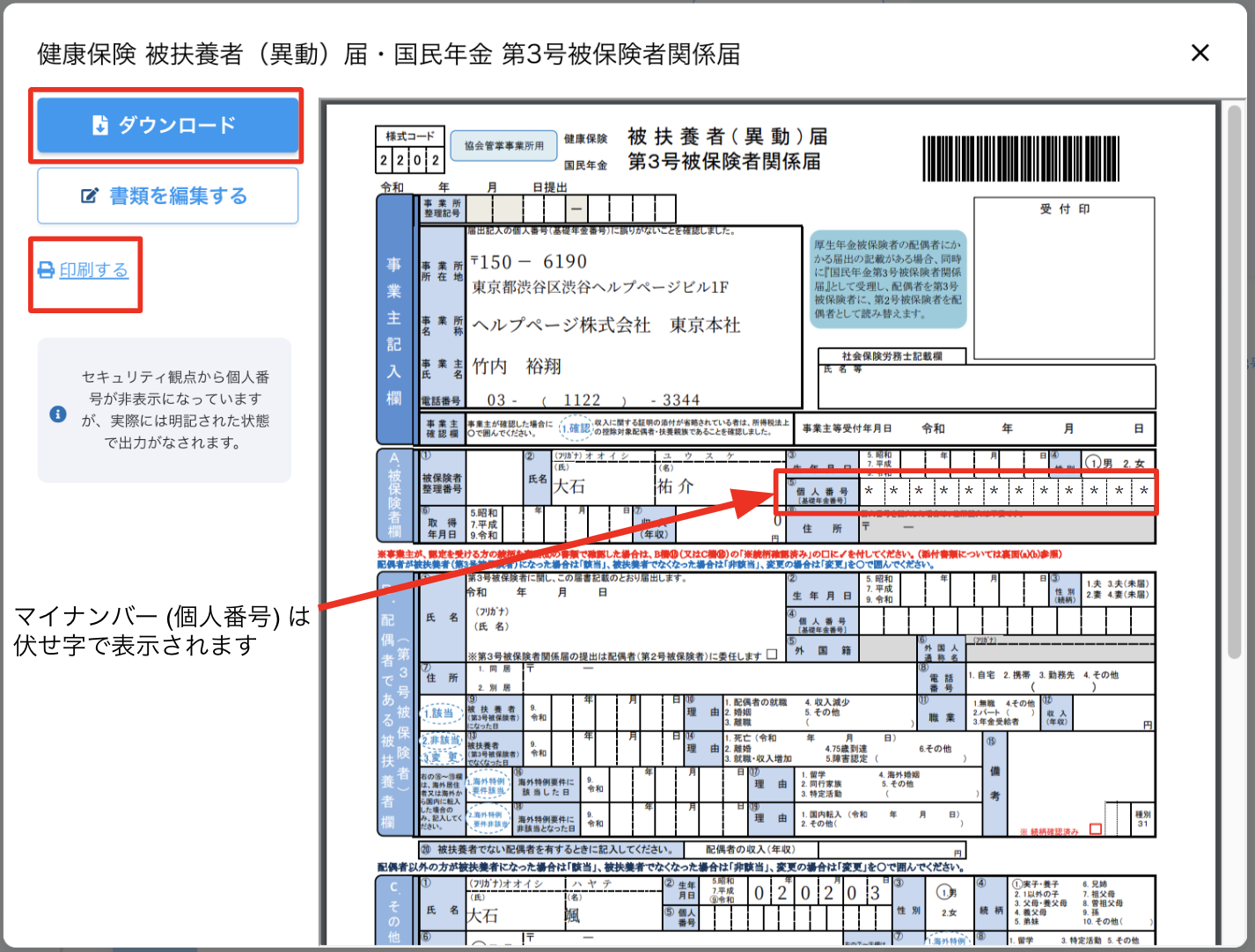This screenshot has width=1255, height=952.
Task: Check the 配偶者に委任します checkbox
Action: tap(772, 655)
